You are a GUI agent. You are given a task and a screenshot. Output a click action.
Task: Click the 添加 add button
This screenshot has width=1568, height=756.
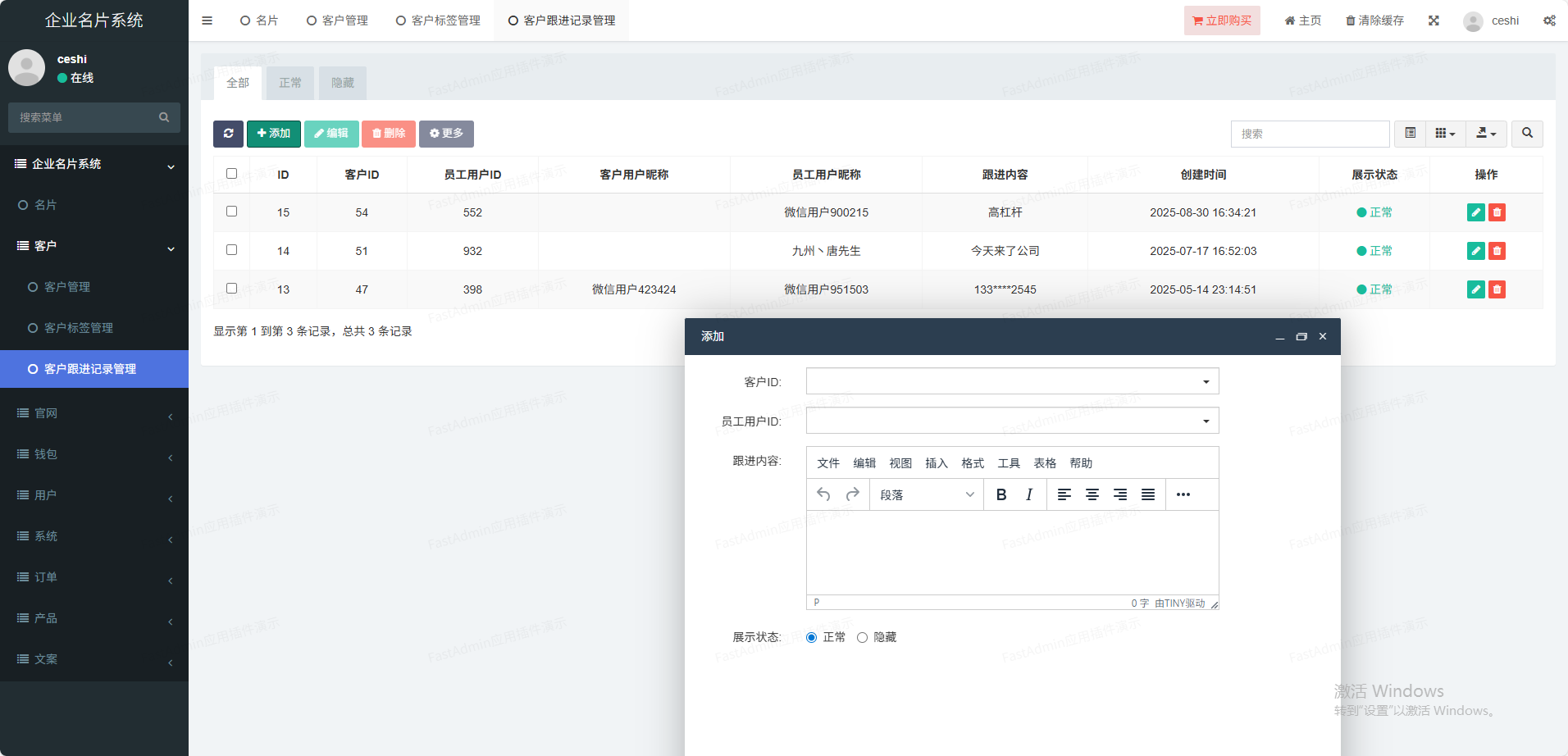[274, 134]
